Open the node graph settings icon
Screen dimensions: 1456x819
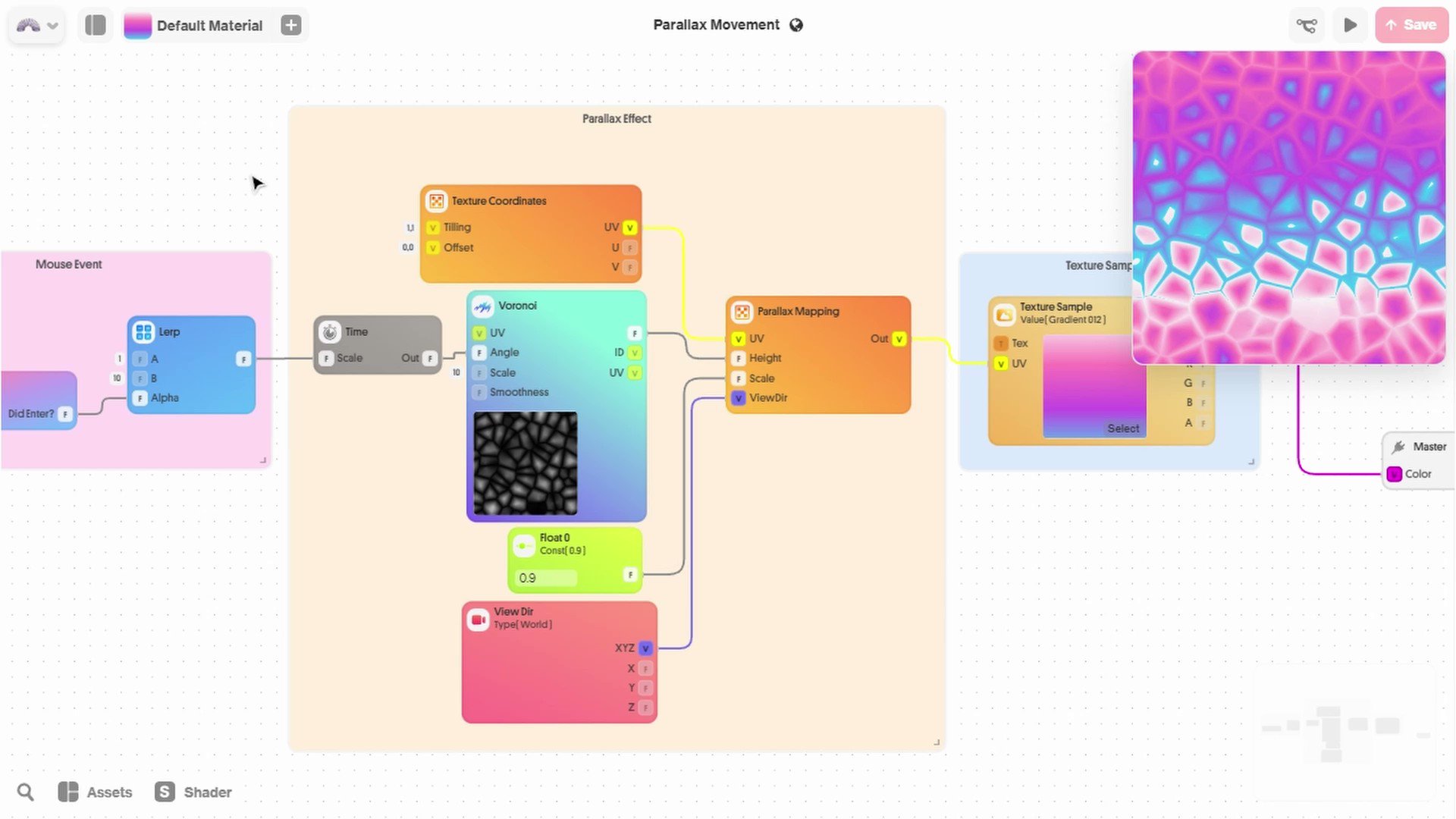(1306, 25)
